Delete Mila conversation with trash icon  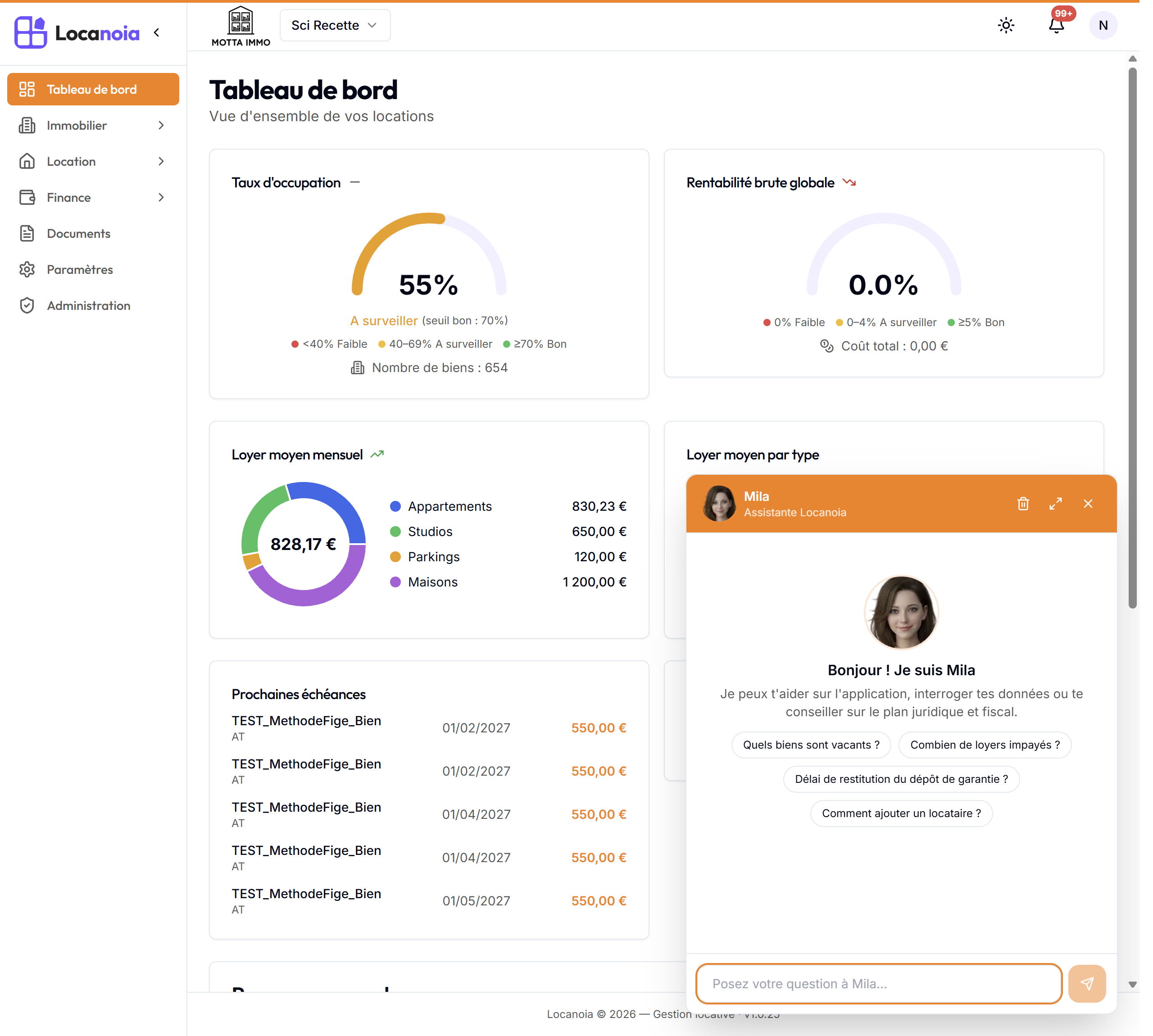[1023, 504]
